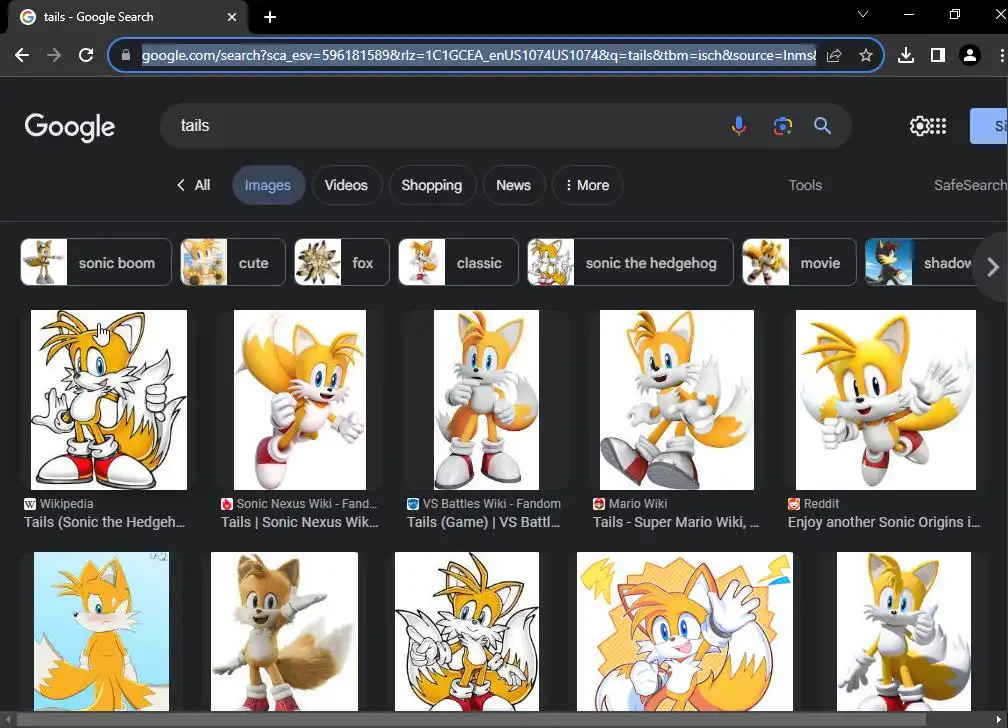Open the Reddit Sonic Origins Tails image

[885, 400]
